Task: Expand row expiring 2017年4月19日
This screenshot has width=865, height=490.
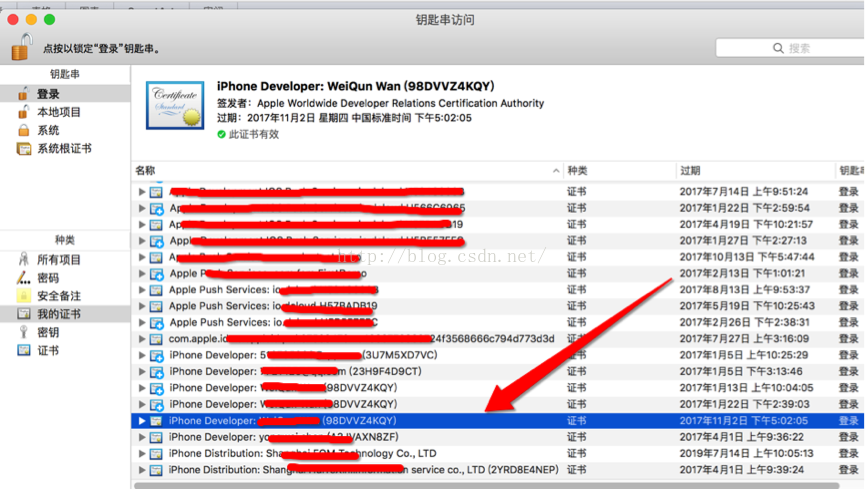Action: pos(142,225)
